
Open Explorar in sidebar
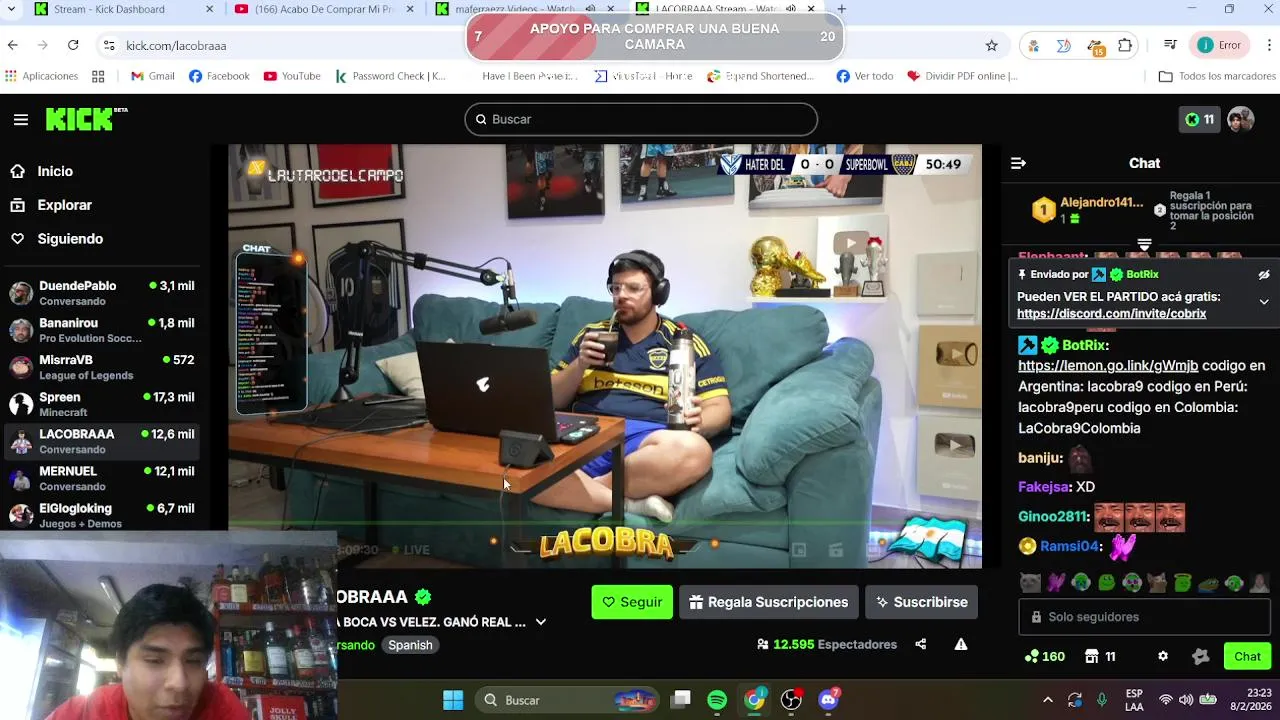point(51,205)
